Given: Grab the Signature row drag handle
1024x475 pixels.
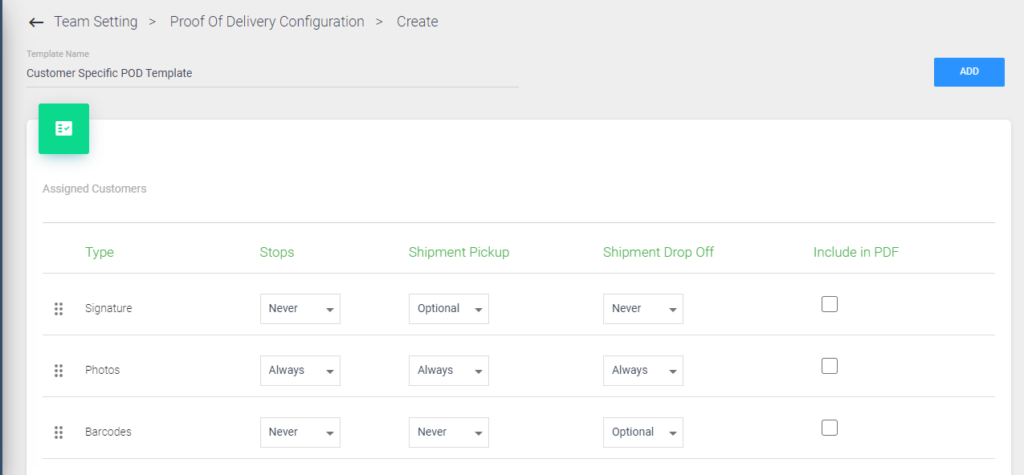Looking at the screenshot, I should pos(58,309).
